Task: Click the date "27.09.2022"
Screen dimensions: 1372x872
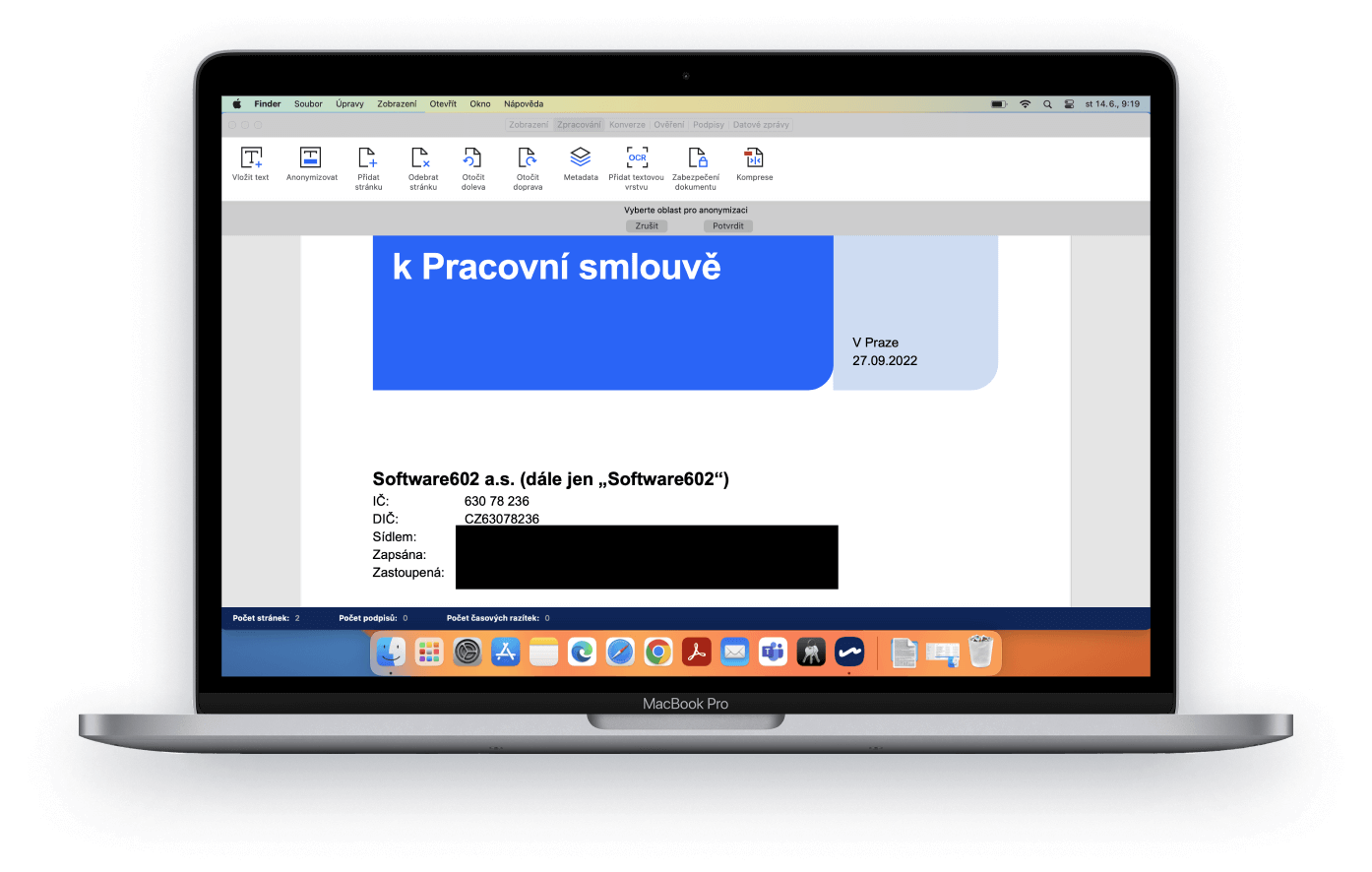Action: [885, 361]
